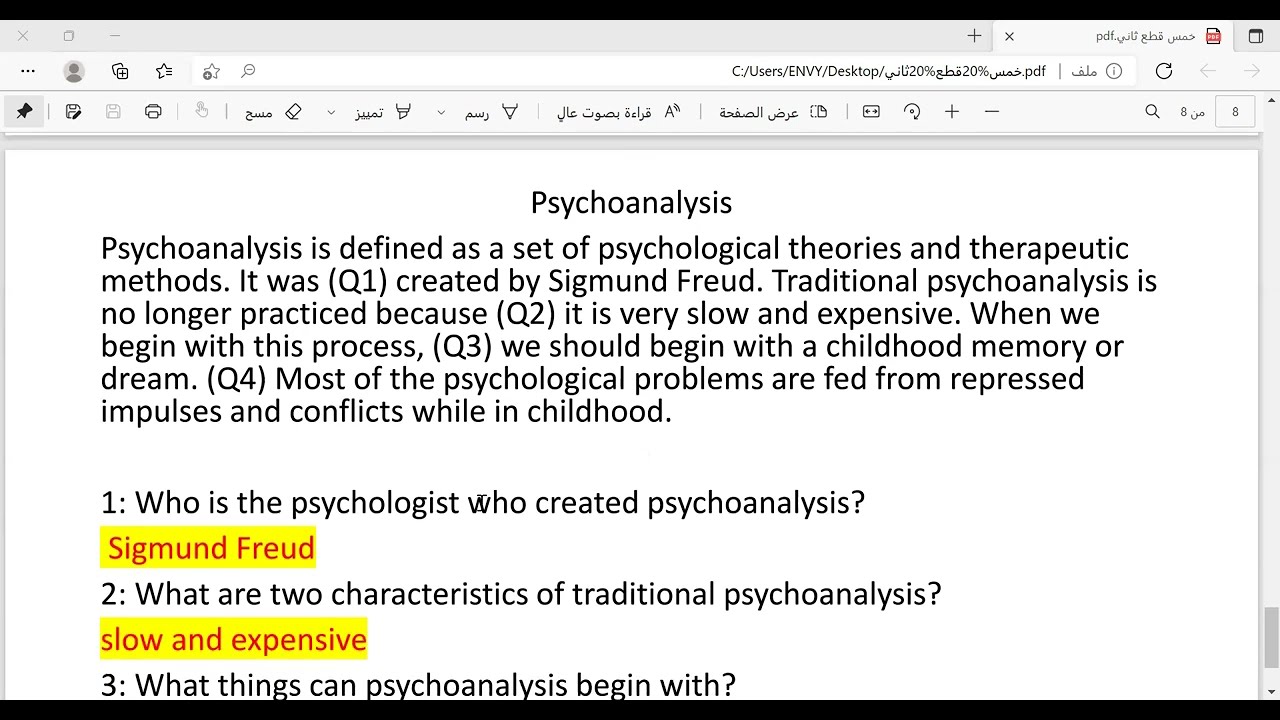1280x720 pixels.
Task: Click the scrollbar down arrow
Action: (x=1272, y=692)
